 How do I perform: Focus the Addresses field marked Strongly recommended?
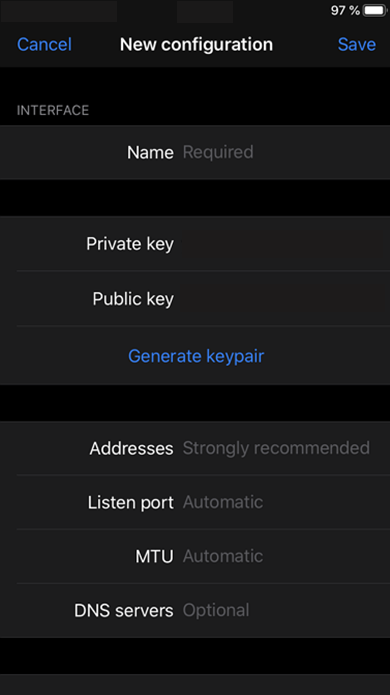(x=284, y=448)
